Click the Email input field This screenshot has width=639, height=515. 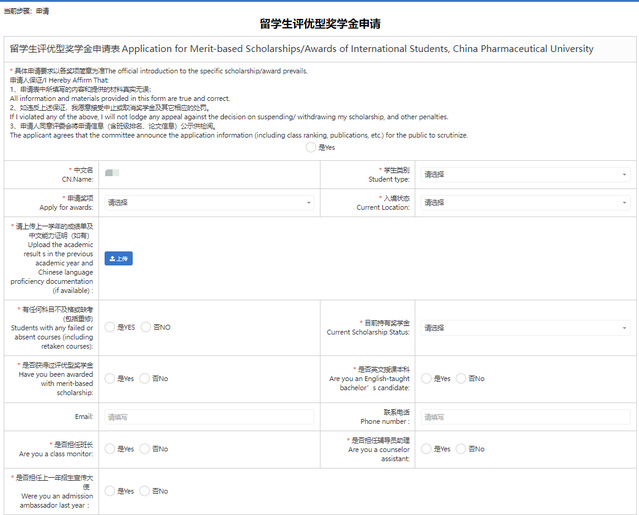point(208,417)
